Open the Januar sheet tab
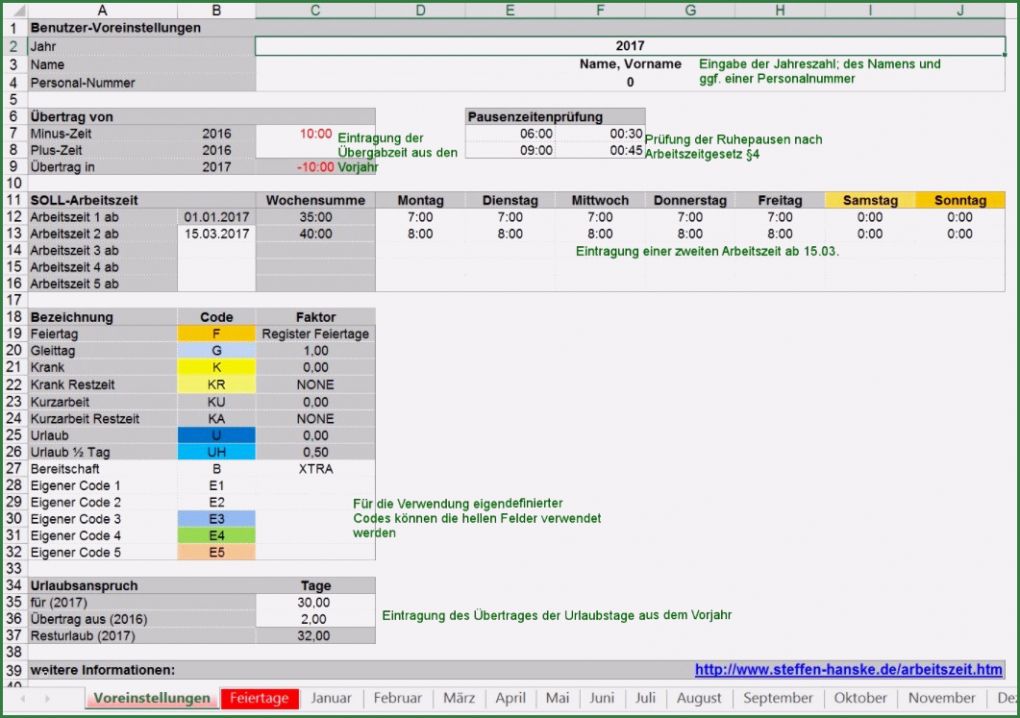Viewport: 1020px width, 718px height. pos(331,698)
